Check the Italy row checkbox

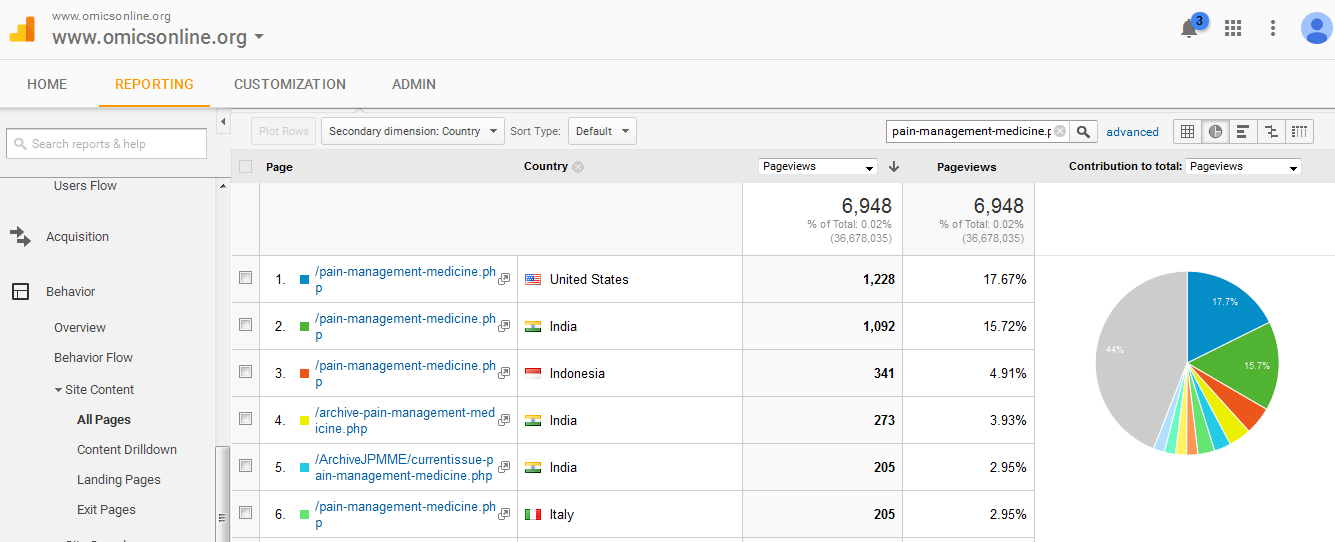coord(246,513)
